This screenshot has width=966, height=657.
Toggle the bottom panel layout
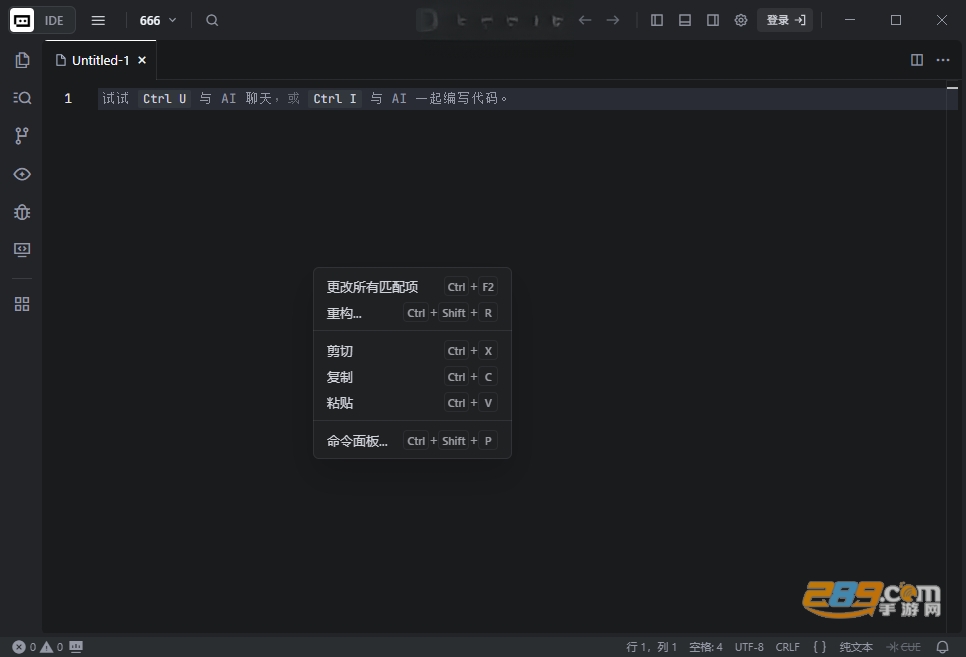[684, 20]
